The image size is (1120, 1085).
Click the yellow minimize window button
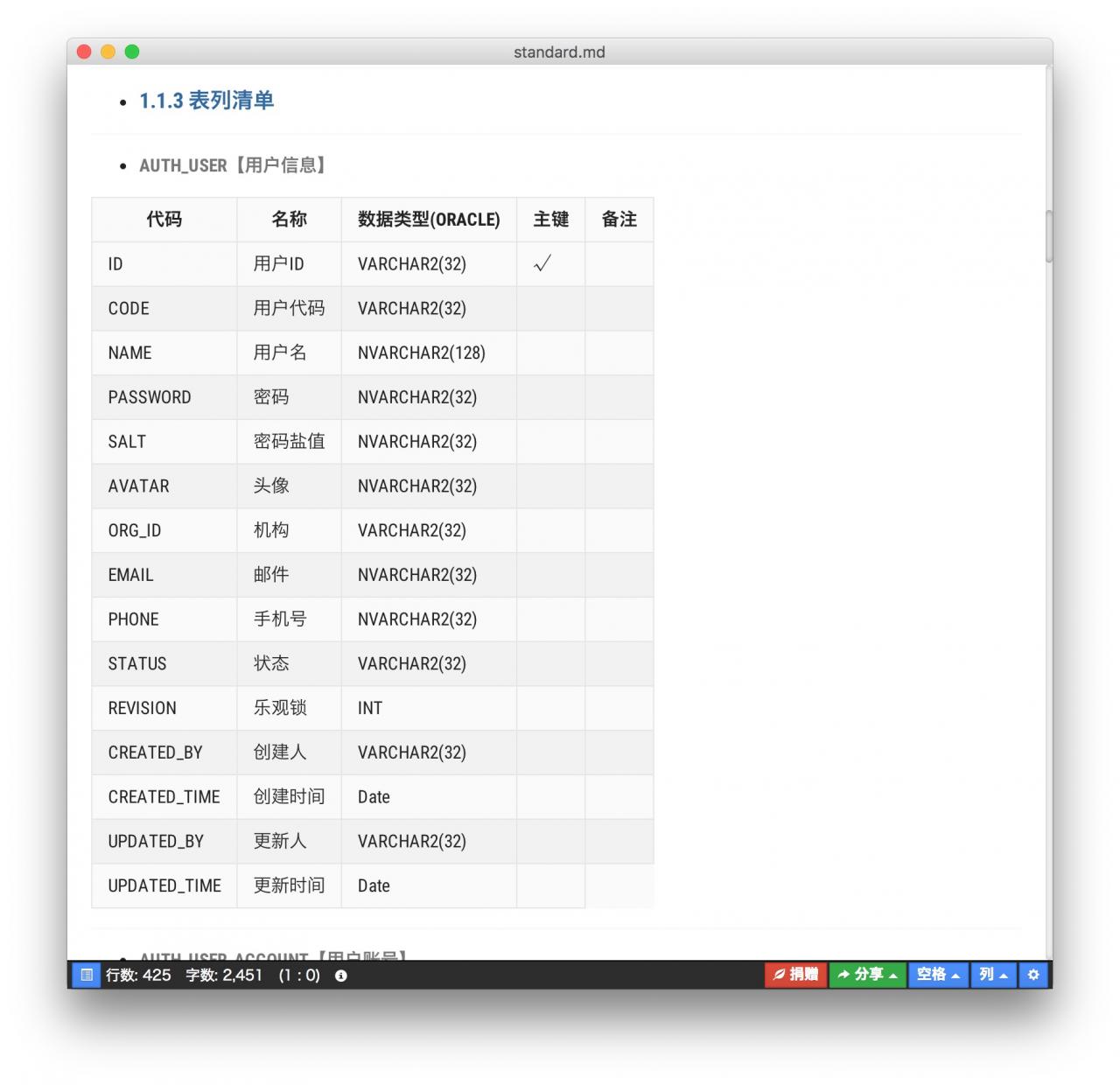(108, 52)
